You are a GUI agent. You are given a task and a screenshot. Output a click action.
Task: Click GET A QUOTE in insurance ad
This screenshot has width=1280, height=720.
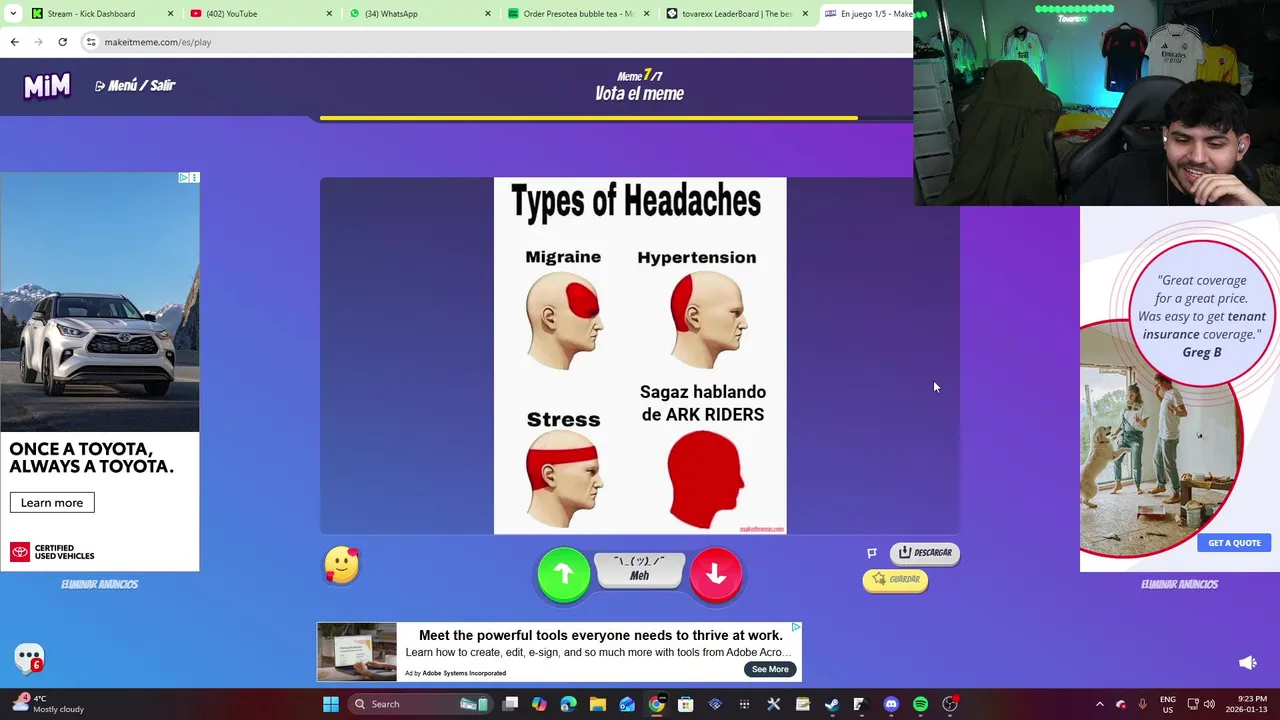point(1234,543)
